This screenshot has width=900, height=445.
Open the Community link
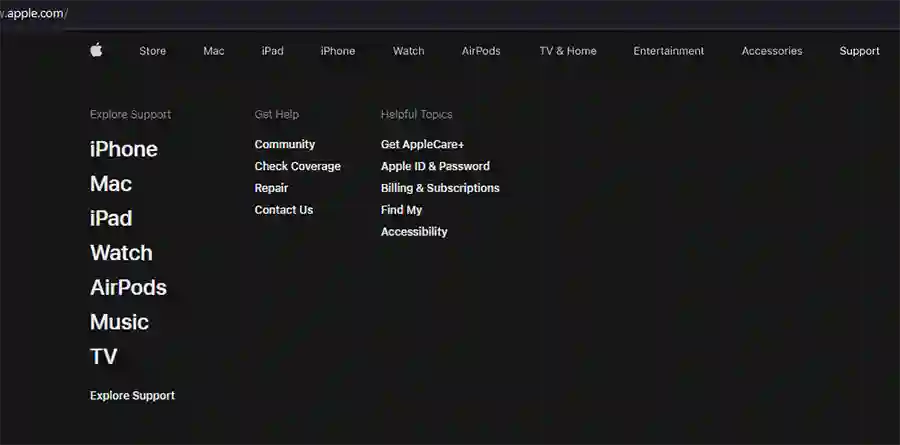pyautogui.click(x=285, y=144)
